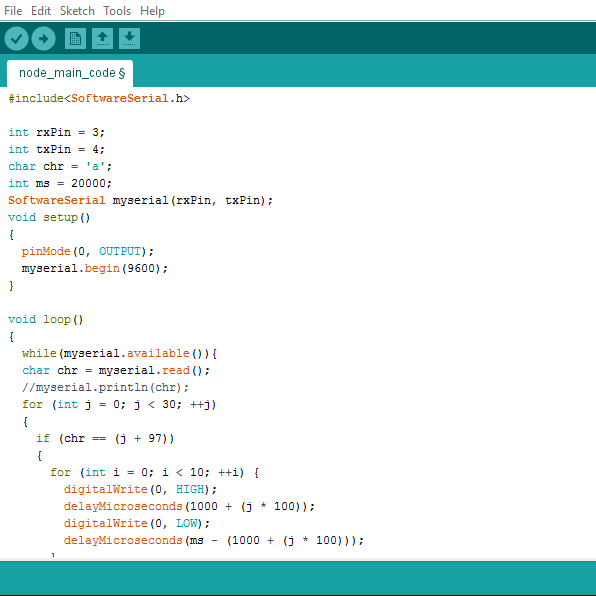
Task: Click the commented //myserial.println(chr) line
Action: pos(105,387)
